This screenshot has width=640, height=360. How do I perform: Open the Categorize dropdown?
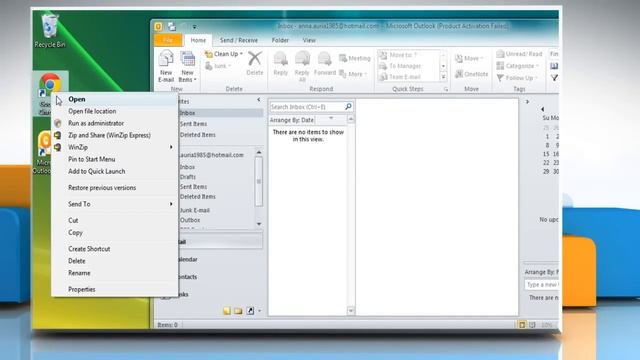coord(518,66)
